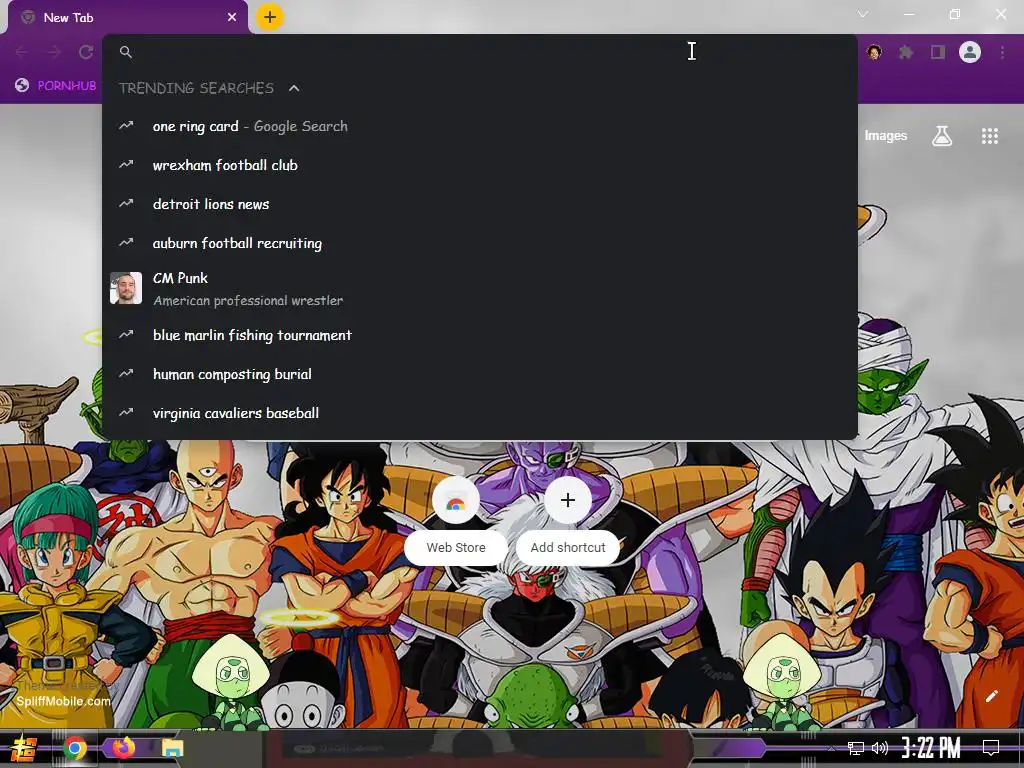Image resolution: width=1024 pixels, height=768 pixels.
Task: Open the notification center icon
Action: point(991,748)
